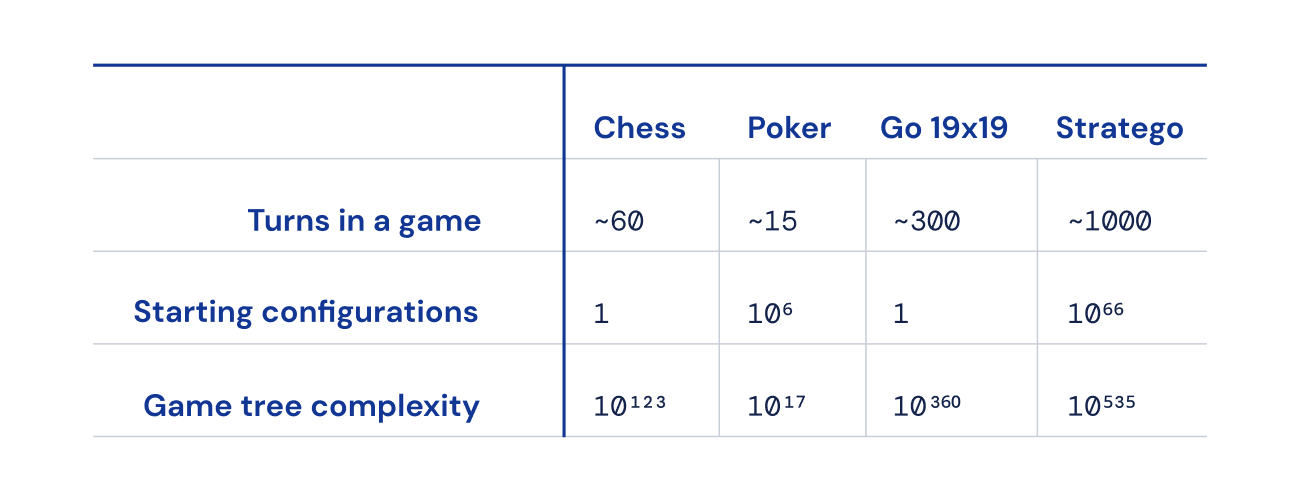Select the Starting configurations row label
The height and width of the screenshot is (504, 1300).
(306, 312)
